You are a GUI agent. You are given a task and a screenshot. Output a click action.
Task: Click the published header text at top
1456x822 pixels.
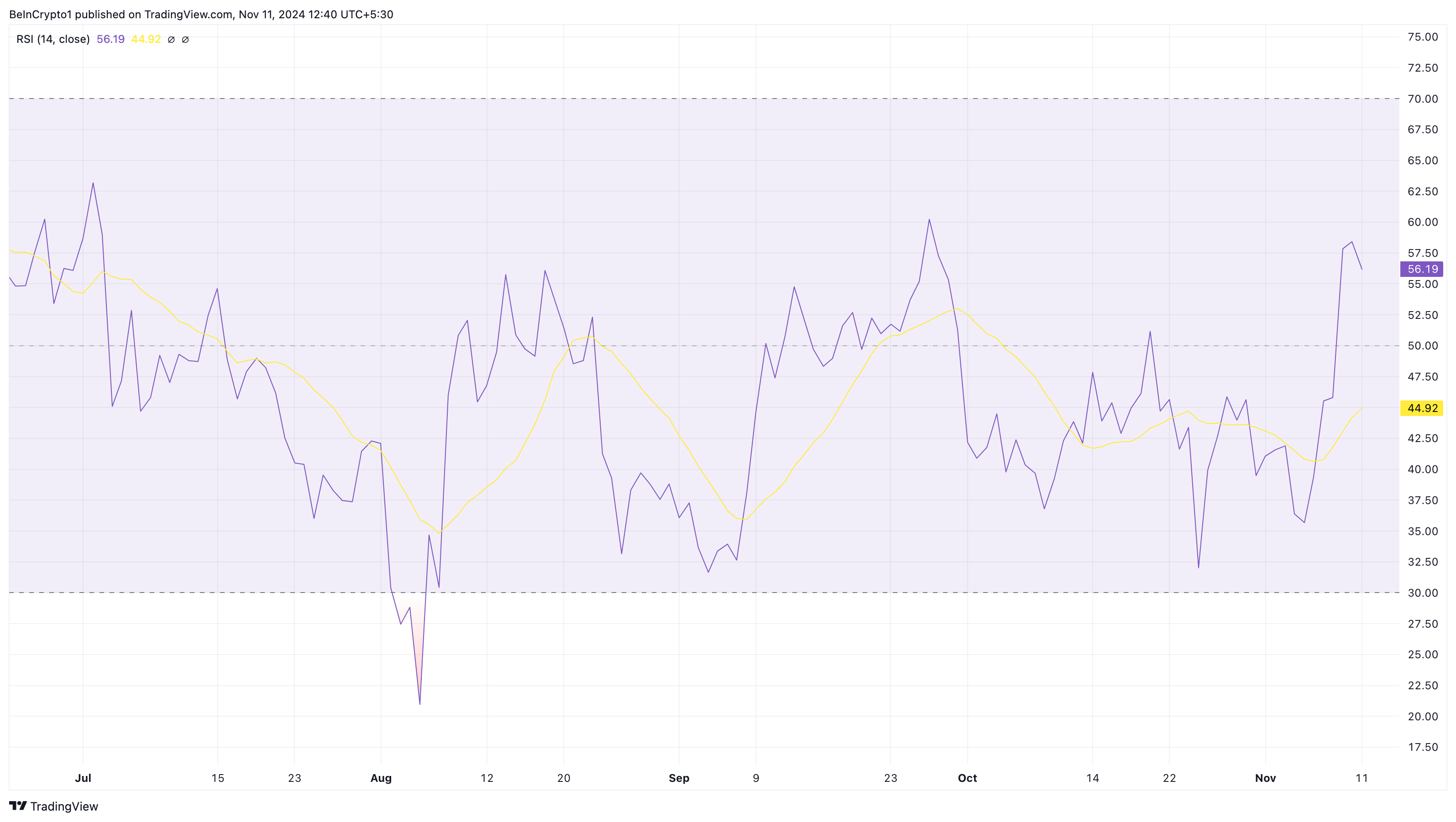201,14
